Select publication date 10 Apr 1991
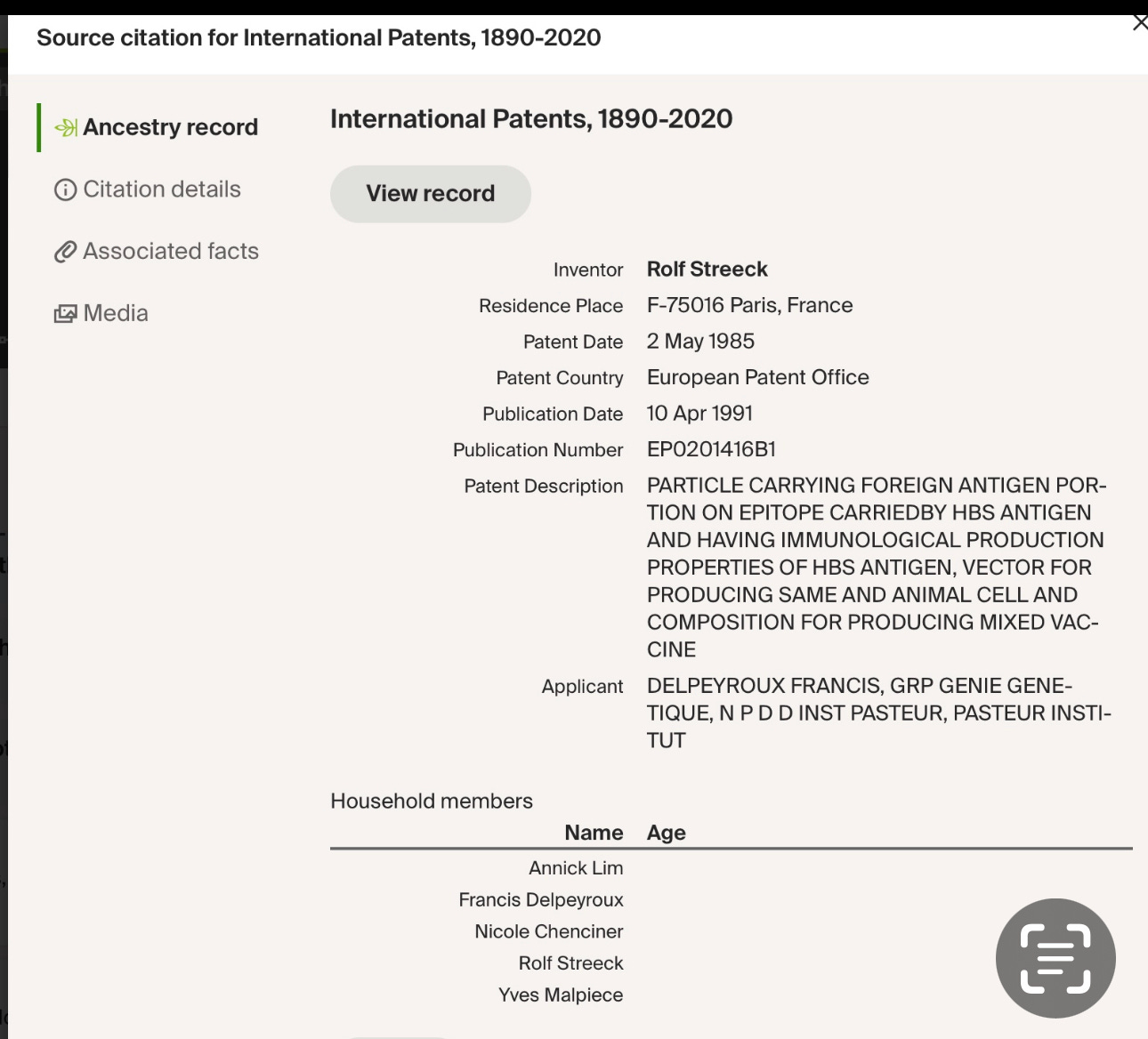 (699, 414)
